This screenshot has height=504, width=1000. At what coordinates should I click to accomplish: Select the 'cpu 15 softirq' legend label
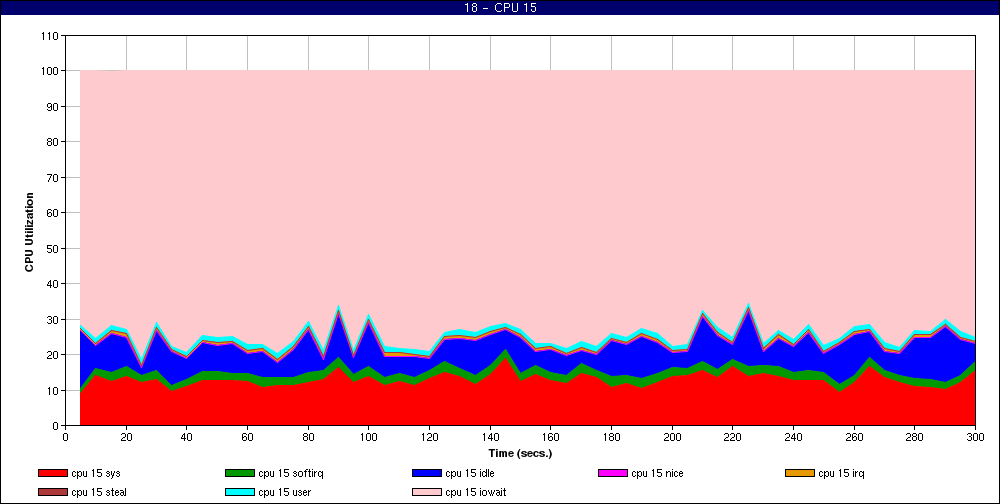coord(291,473)
